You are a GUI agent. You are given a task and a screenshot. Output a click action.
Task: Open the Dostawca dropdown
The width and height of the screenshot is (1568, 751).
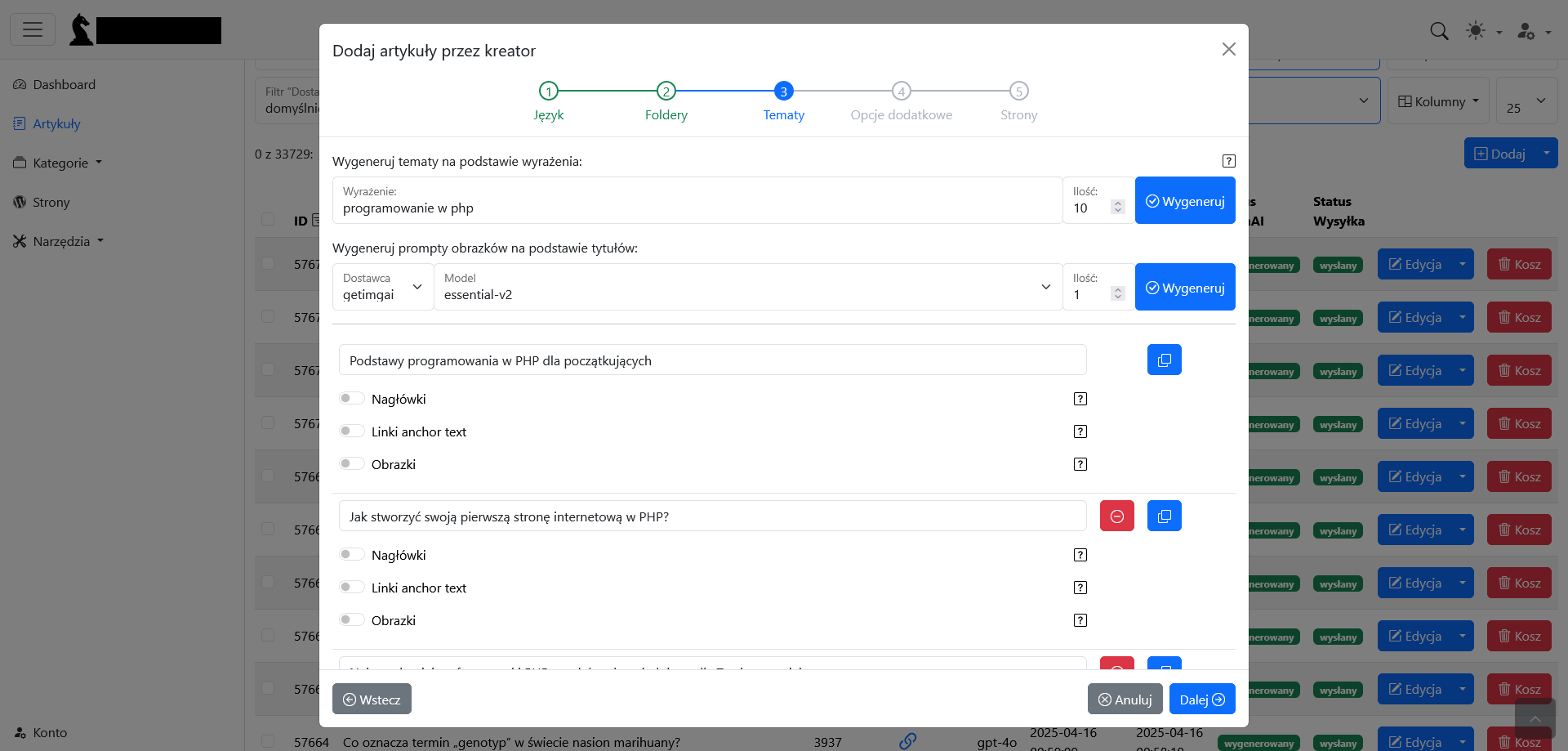[x=383, y=287]
